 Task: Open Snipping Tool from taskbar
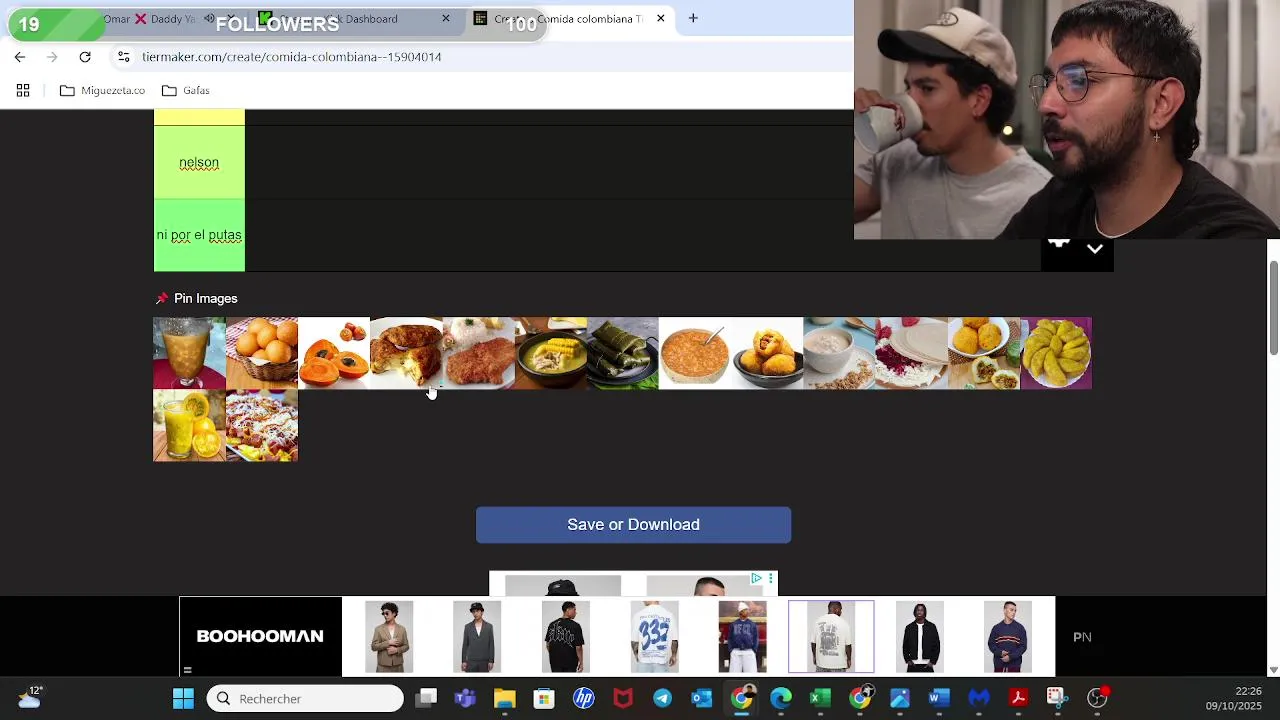click(1057, 698)
